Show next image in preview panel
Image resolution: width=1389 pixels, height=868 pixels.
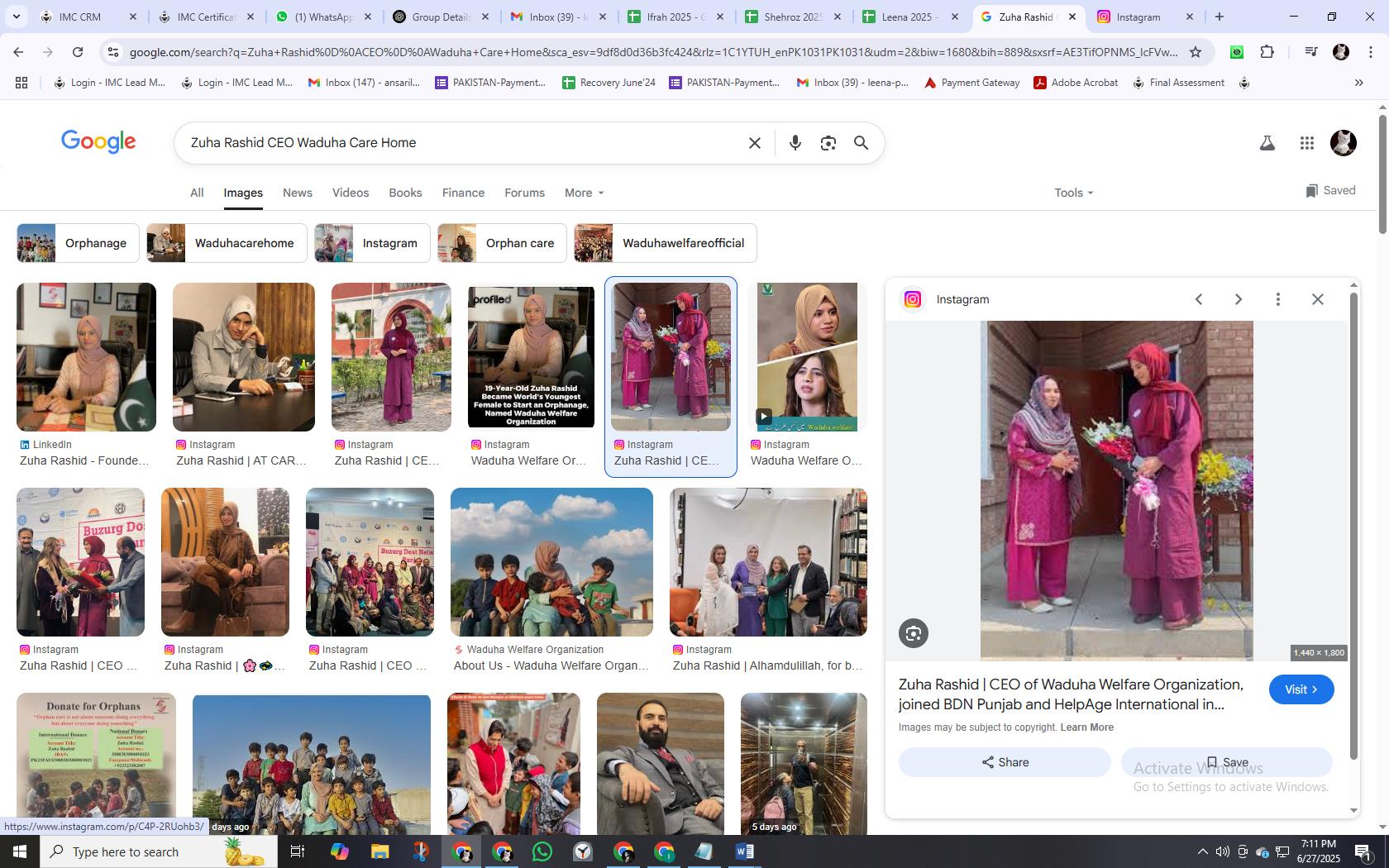tap(1238, 299)
